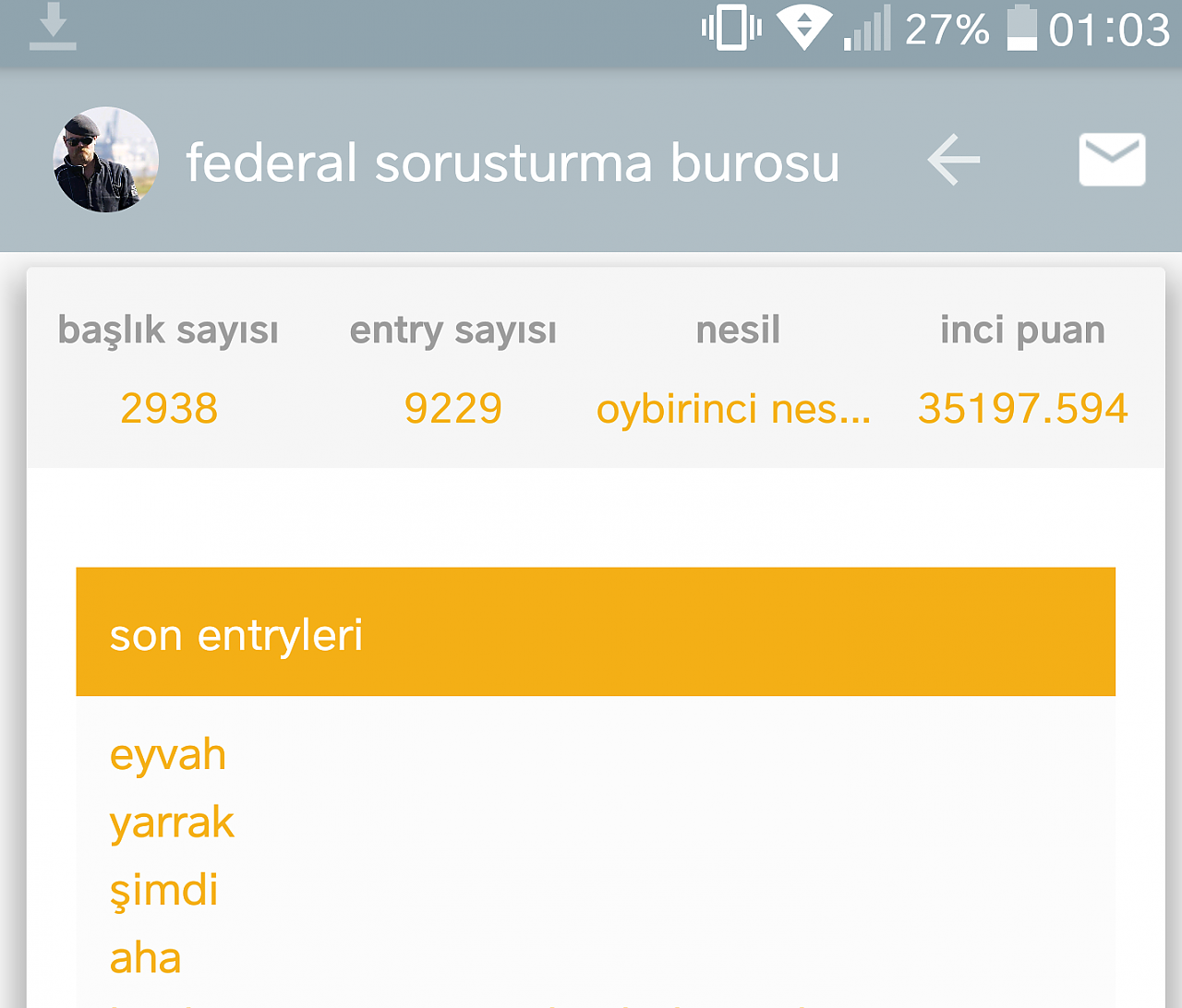Tap the inci puan value 35197.594

pos(1023,408)
